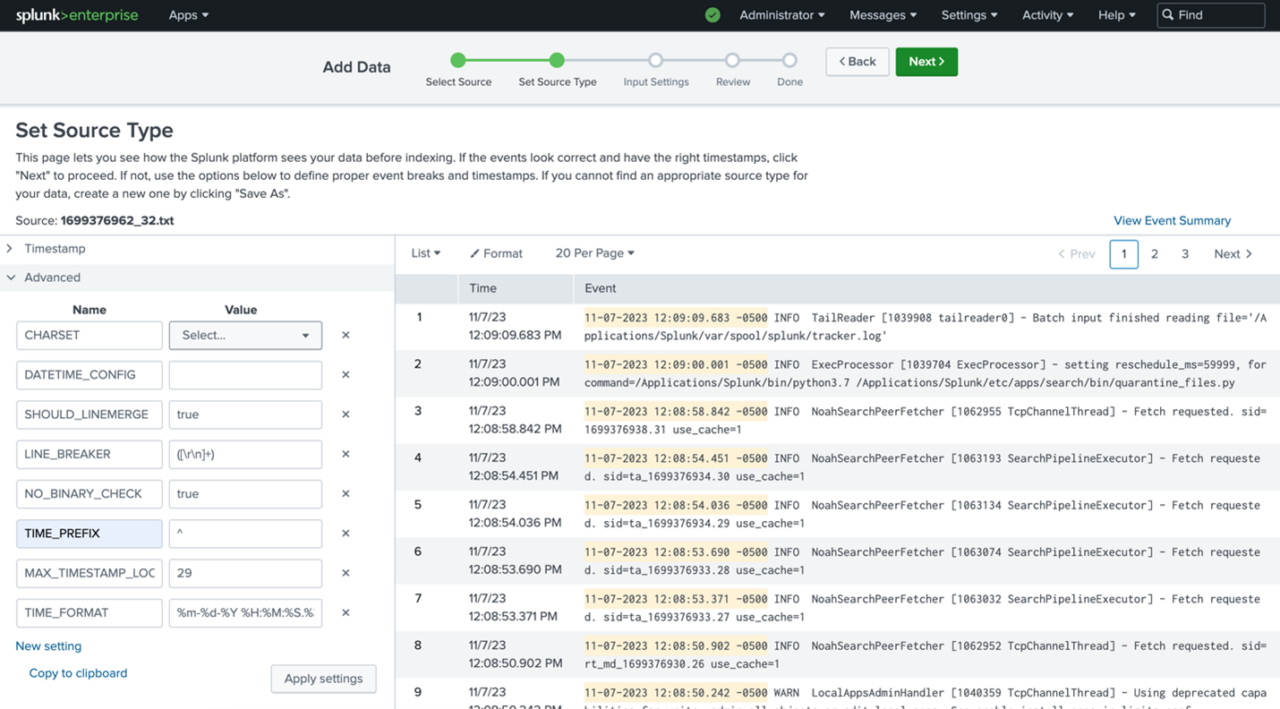Click Apply settings
1280x709 pixels.
click(323, 678)
